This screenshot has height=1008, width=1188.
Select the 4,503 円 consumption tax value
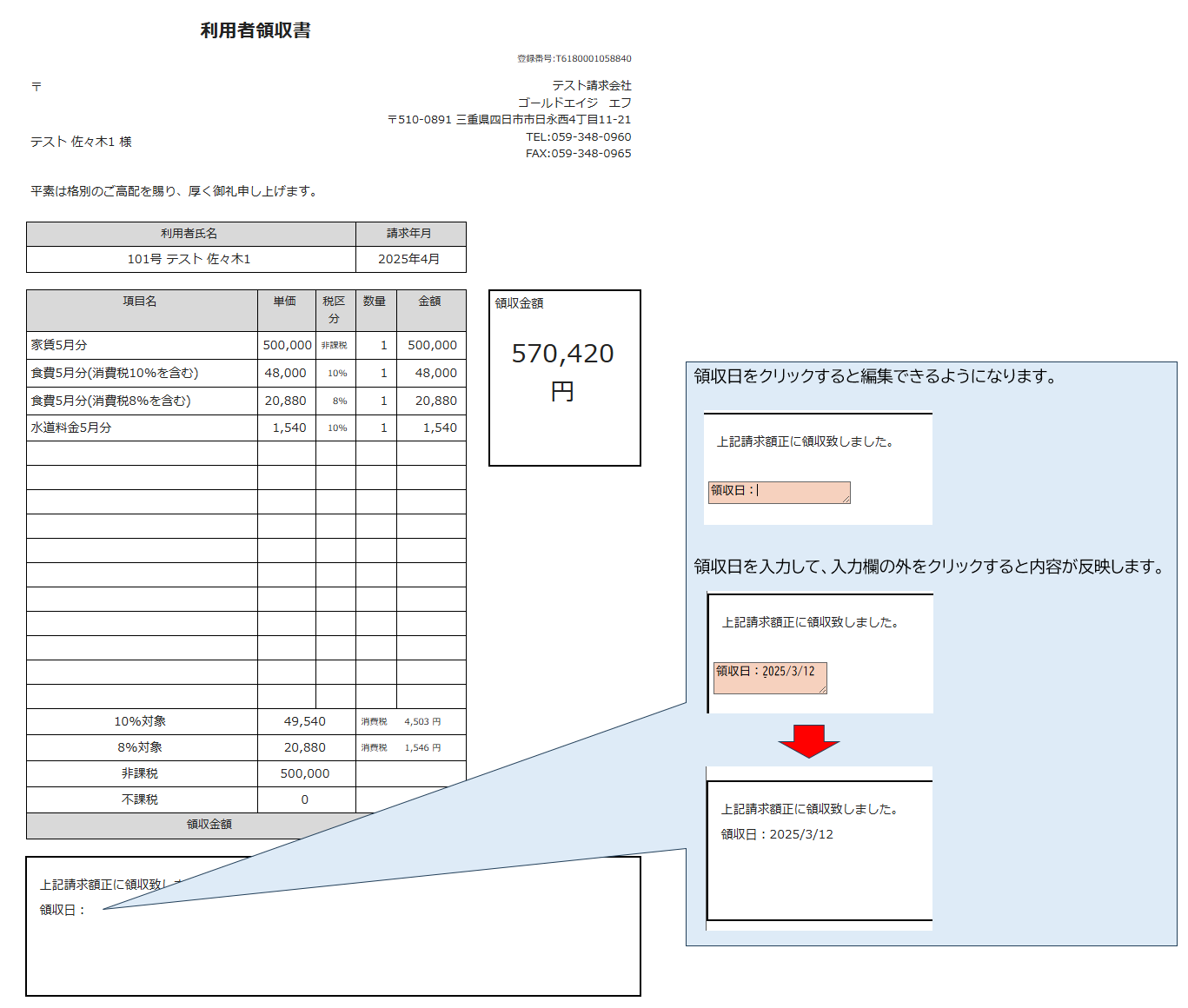[x=421, y=721]
